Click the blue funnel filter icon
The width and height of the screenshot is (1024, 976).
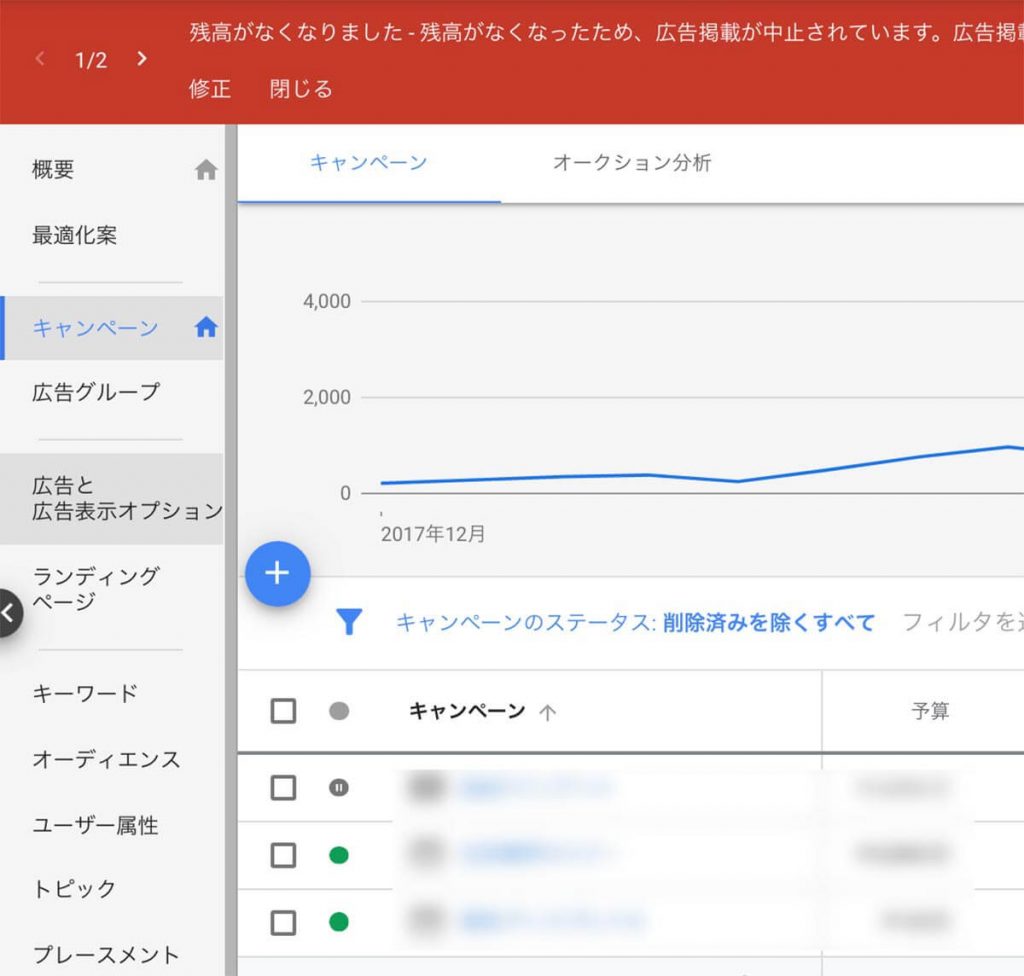pos(349,622)
